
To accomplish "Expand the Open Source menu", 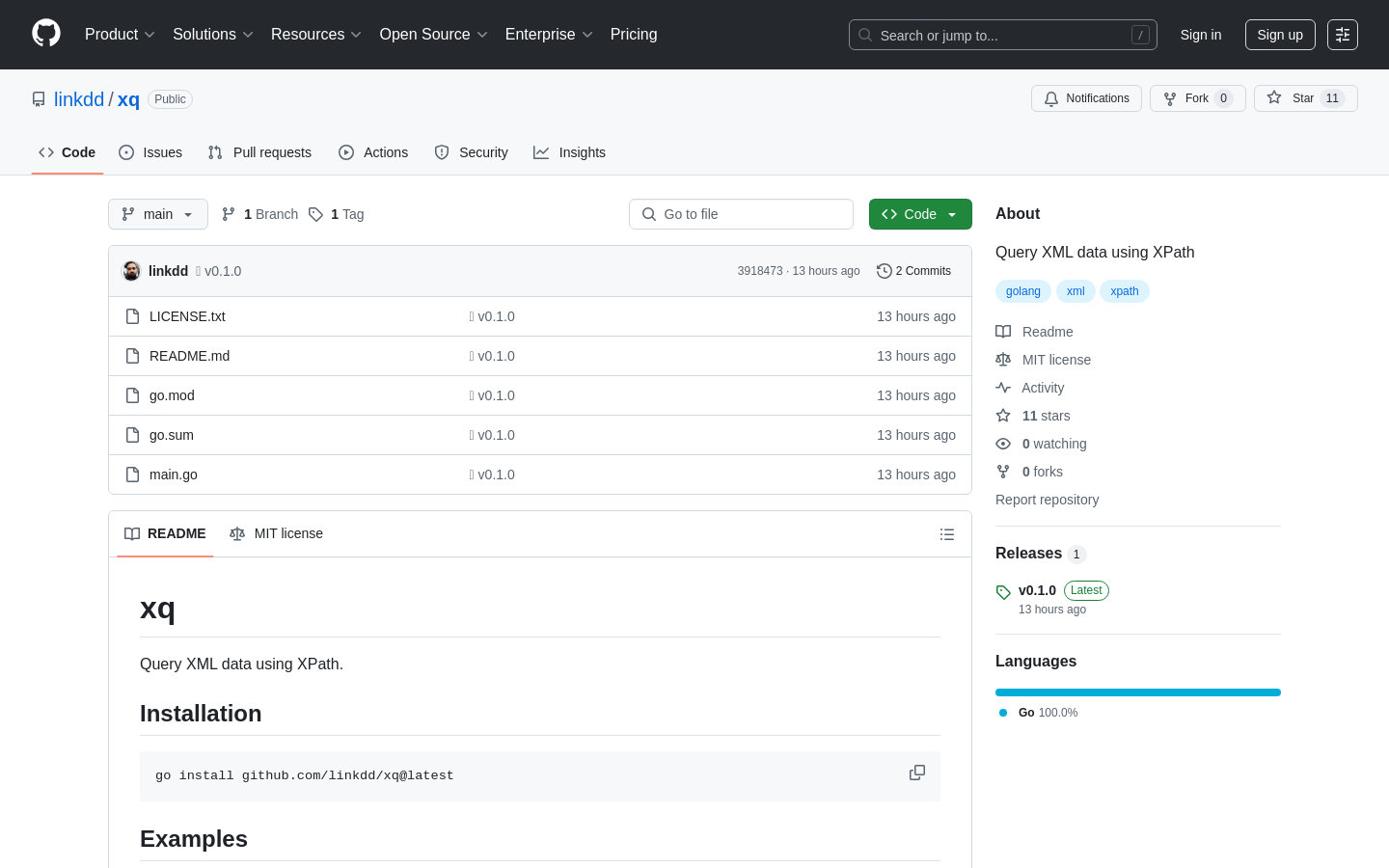I will coord(434,34).
